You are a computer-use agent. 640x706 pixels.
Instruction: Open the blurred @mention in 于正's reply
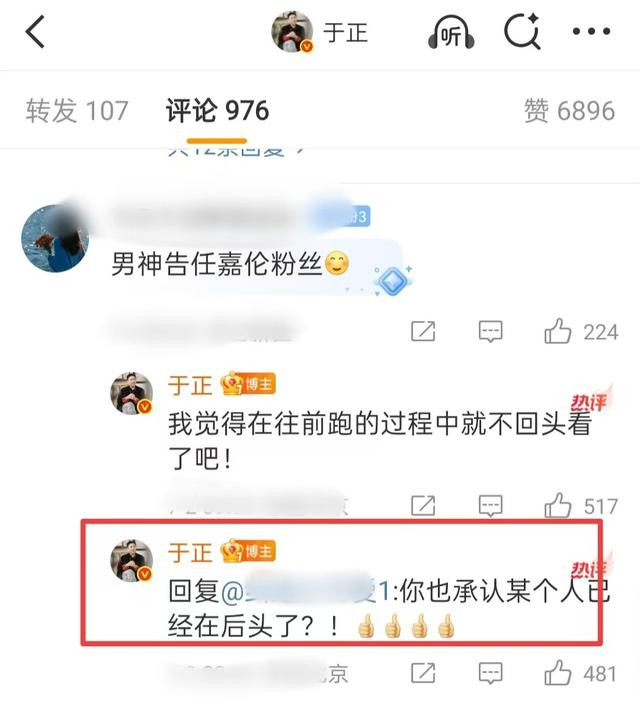point(304,590)
